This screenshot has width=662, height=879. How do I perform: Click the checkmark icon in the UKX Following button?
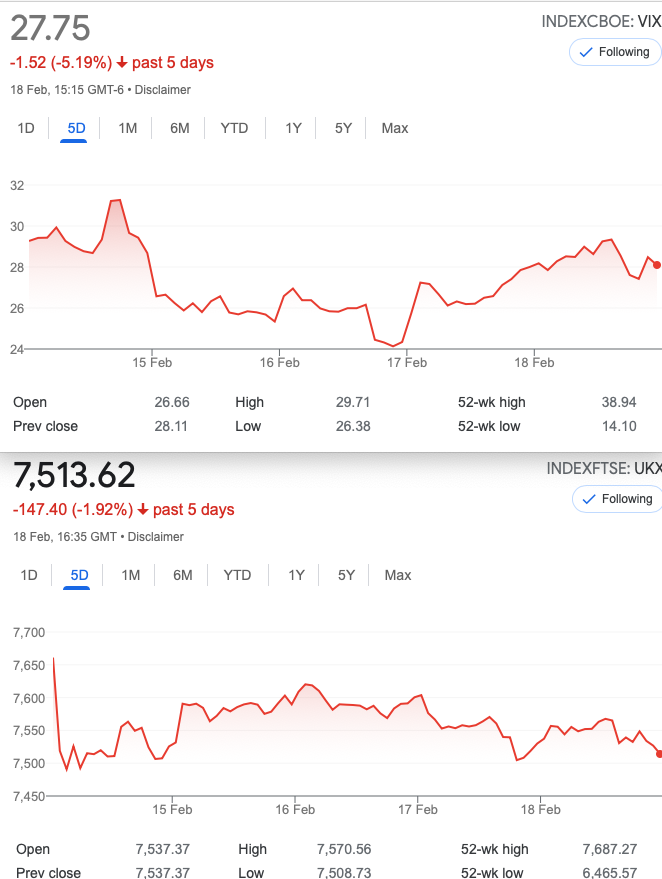point(589,499)
